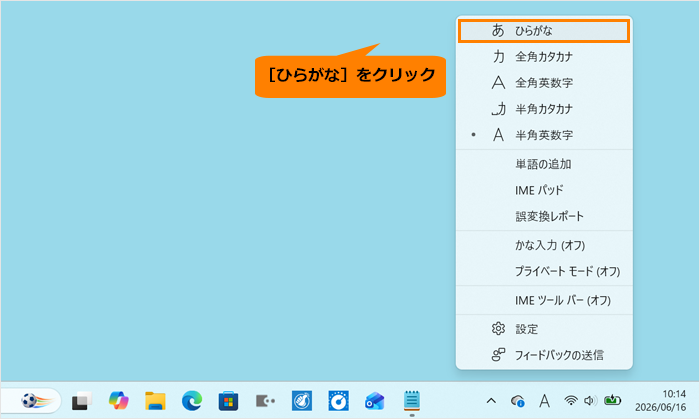This screenshot has width=700, height=419.
Task: Launch Outlook from taskbar
Action: 375,401
